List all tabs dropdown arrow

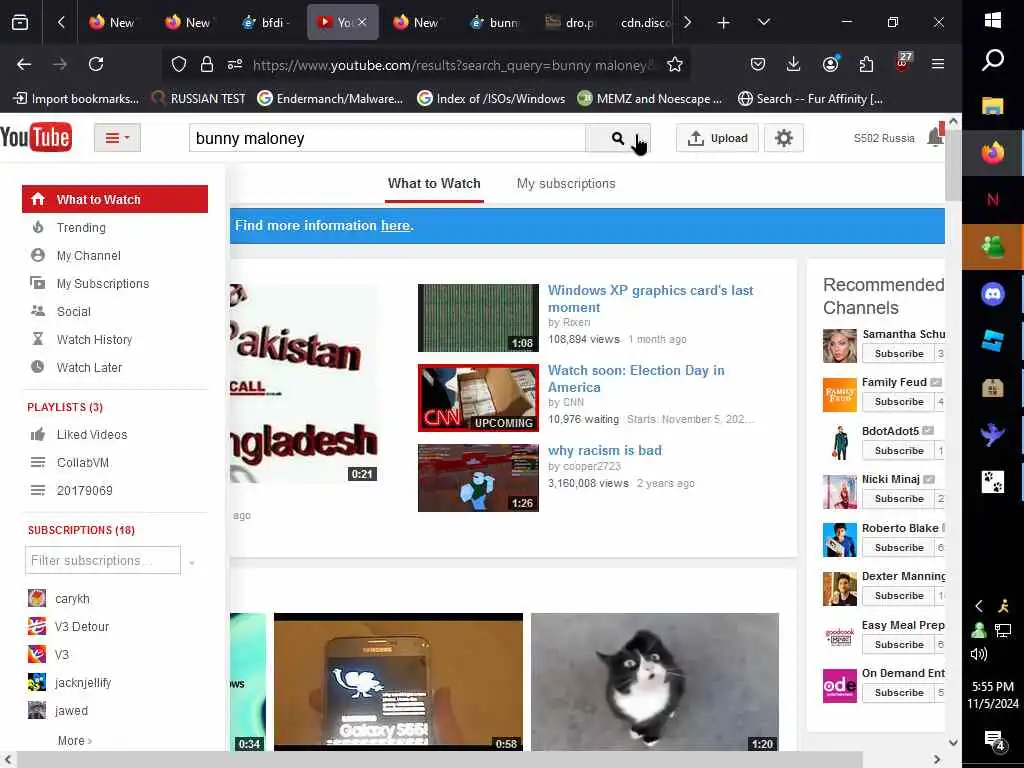(x=763, y=23)
